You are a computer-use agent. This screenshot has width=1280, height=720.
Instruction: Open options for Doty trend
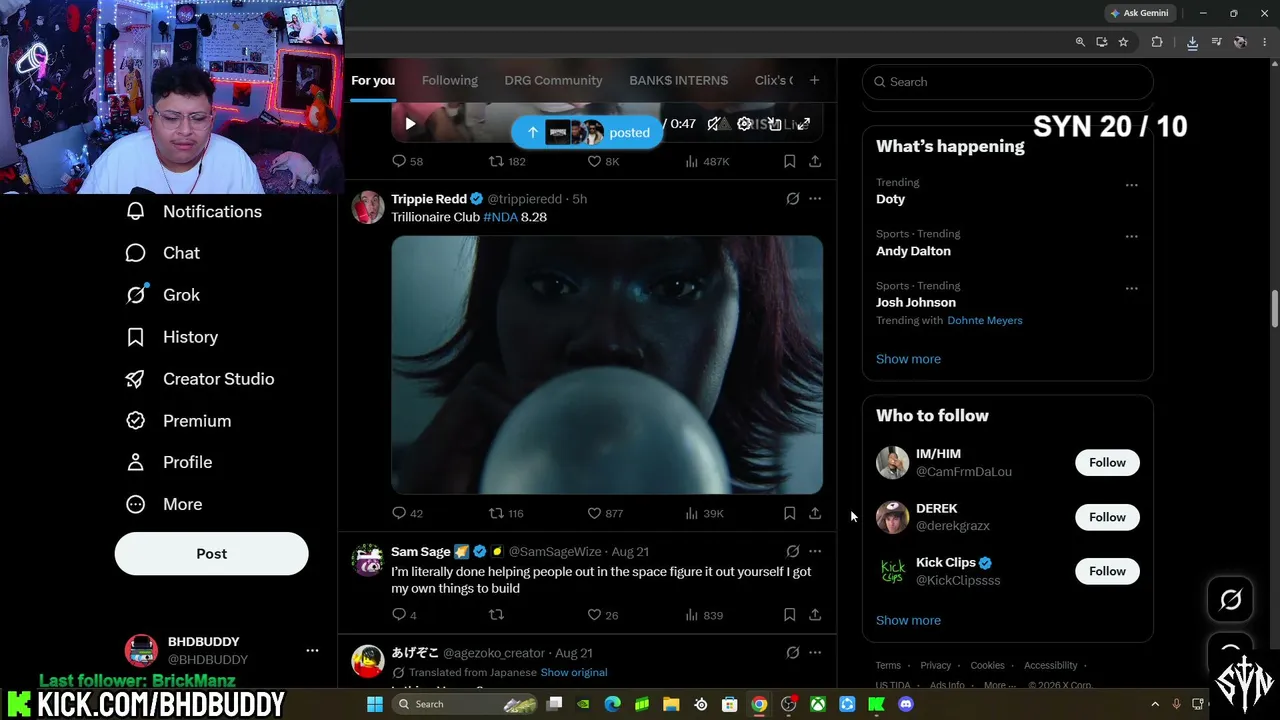1131,185
